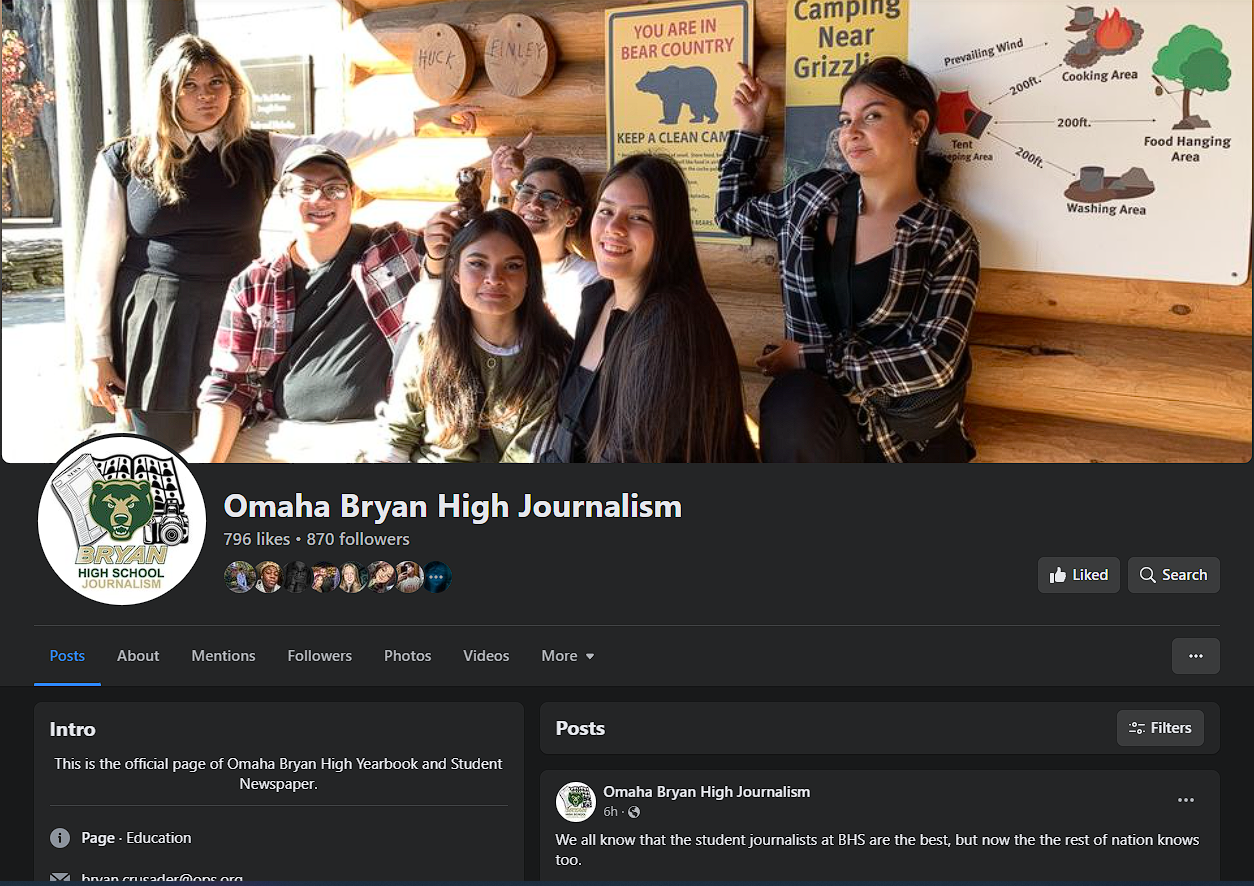Click the Page info icon in Intro
Image resolution: width=1254 pixels, height=886 pixels.
point(60,838)
